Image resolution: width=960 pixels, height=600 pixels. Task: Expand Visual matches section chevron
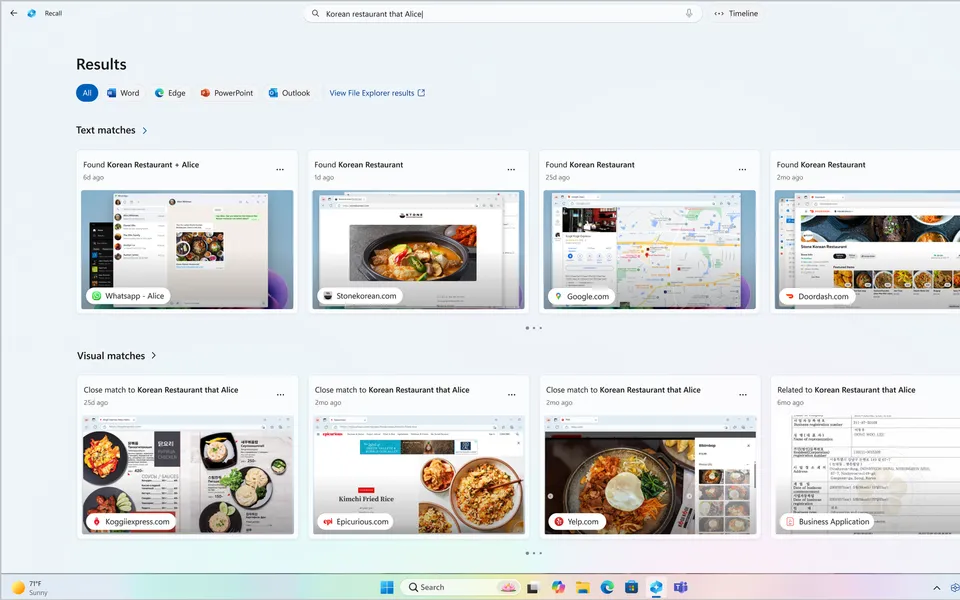154,356
